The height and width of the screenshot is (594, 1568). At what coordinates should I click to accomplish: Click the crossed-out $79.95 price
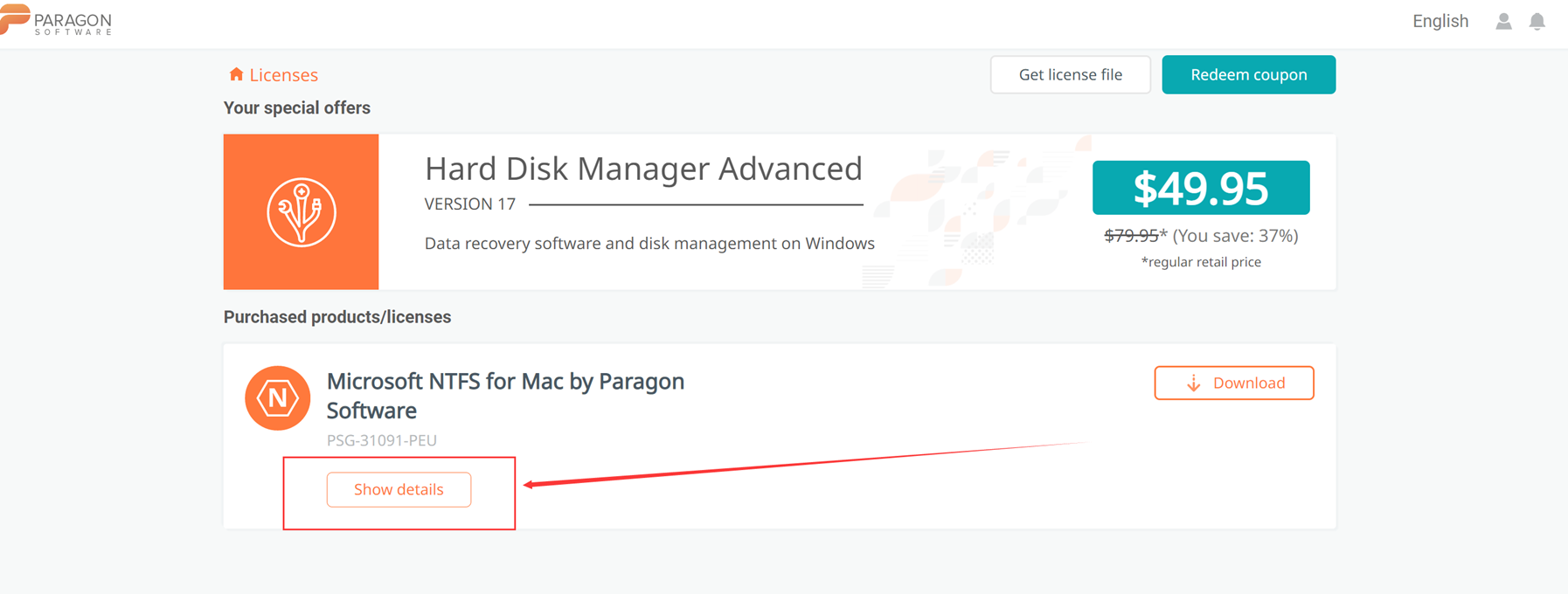pyautogui.click(x=1131, y=236)
